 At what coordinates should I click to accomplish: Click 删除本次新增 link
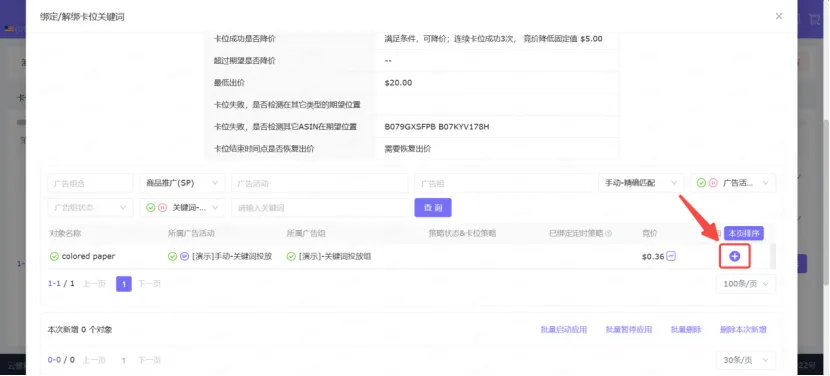click(x=743, y=329)
